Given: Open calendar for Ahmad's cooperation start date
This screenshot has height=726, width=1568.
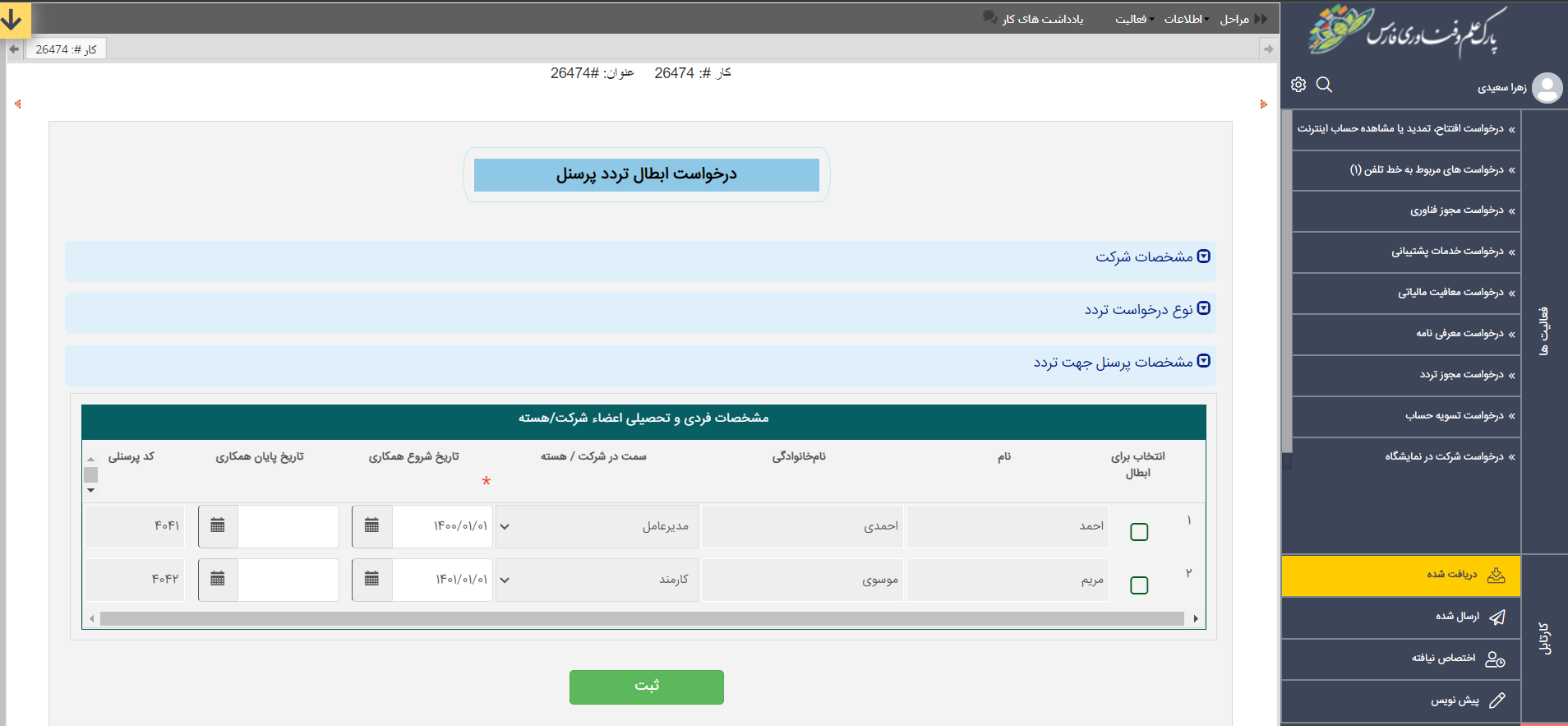Looking at the screenshot, I should 372,526.
